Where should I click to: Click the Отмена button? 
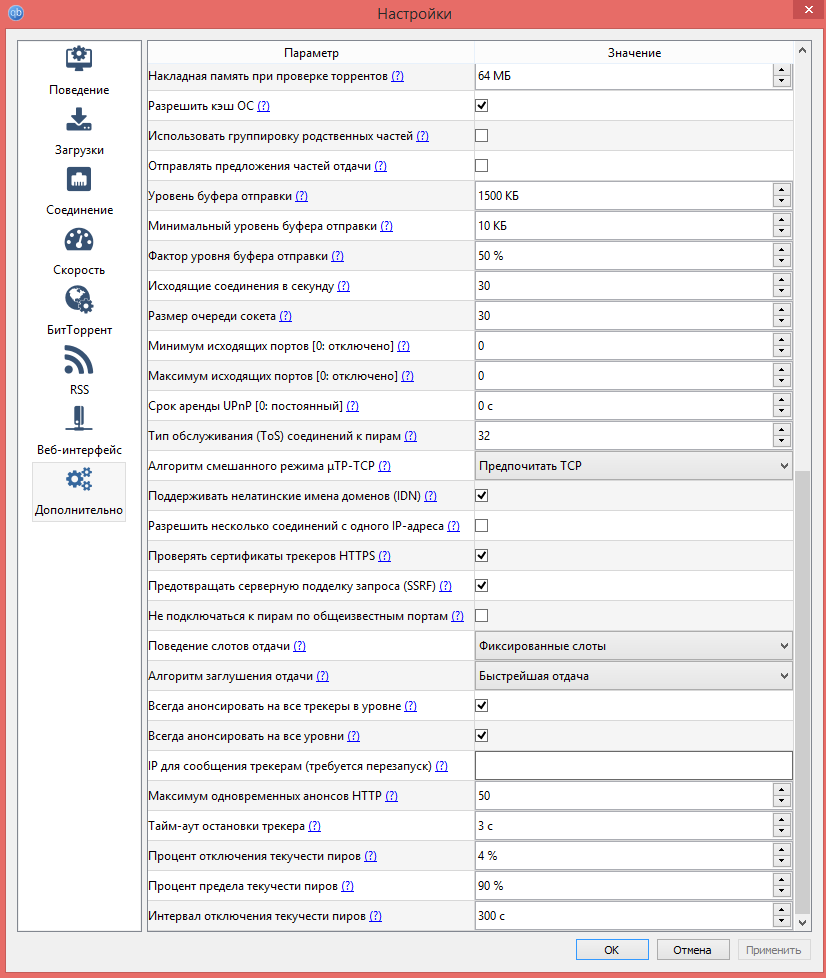692,950
